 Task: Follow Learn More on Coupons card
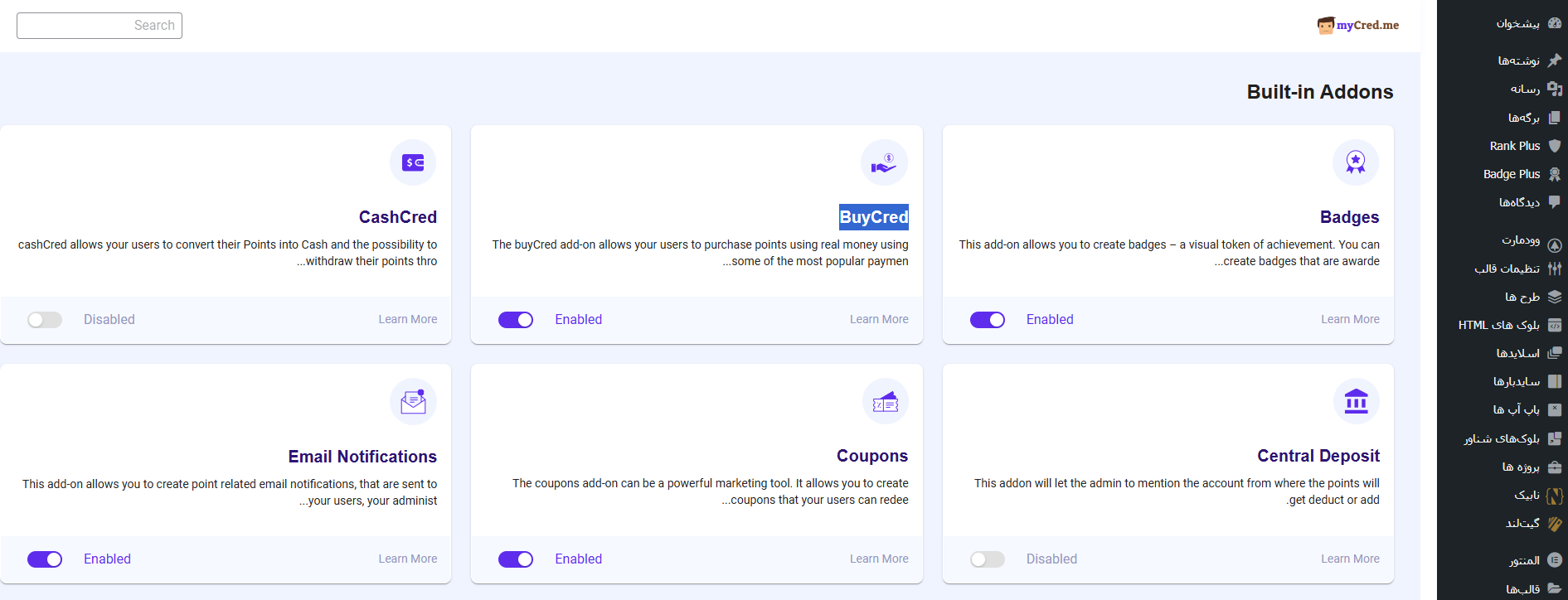pos(879,559)
